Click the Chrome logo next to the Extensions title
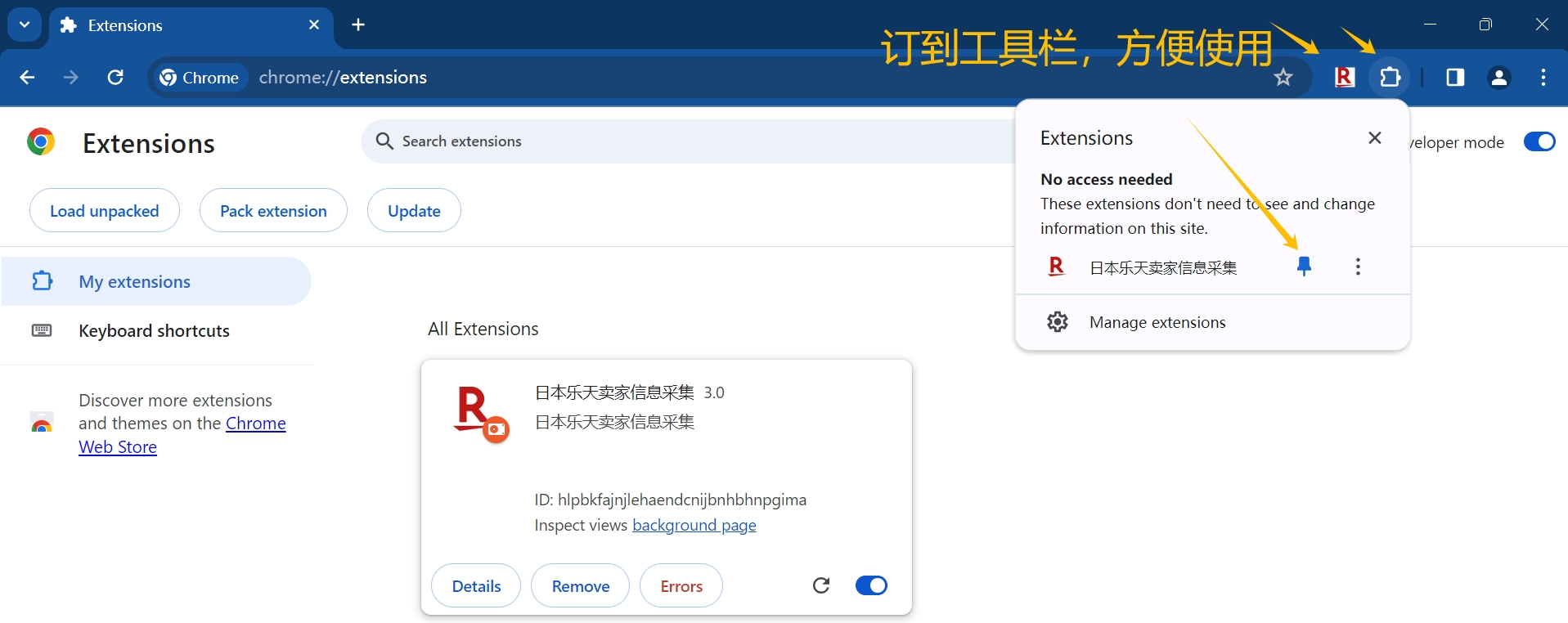This screenshot has height=623, width=1568. pyautogui.click(x=41, y=142)
